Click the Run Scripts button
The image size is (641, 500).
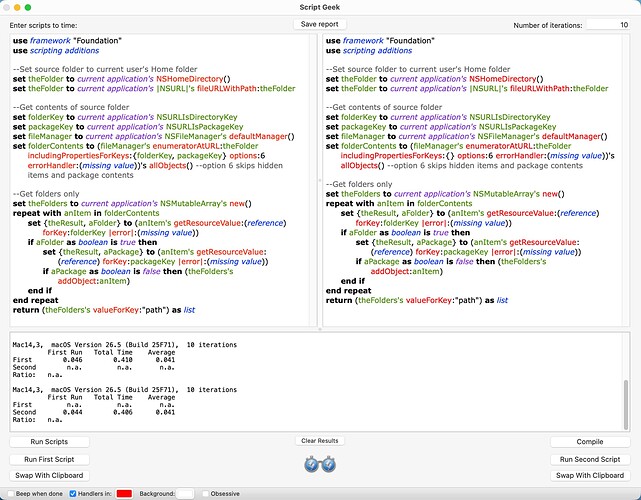49,442
